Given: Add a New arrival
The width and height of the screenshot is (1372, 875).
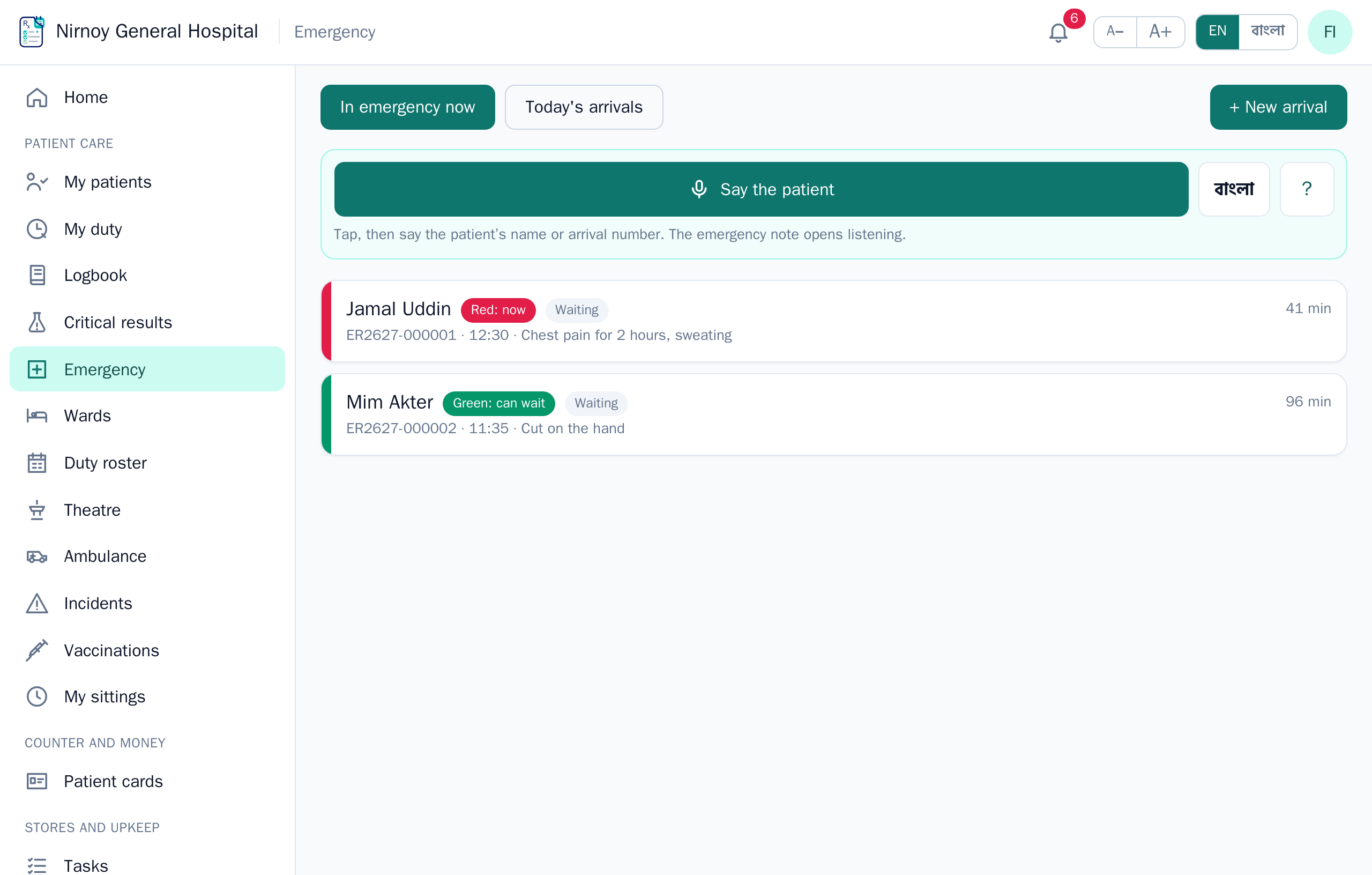Looking at the screenshot, I should click(1278, 107).
